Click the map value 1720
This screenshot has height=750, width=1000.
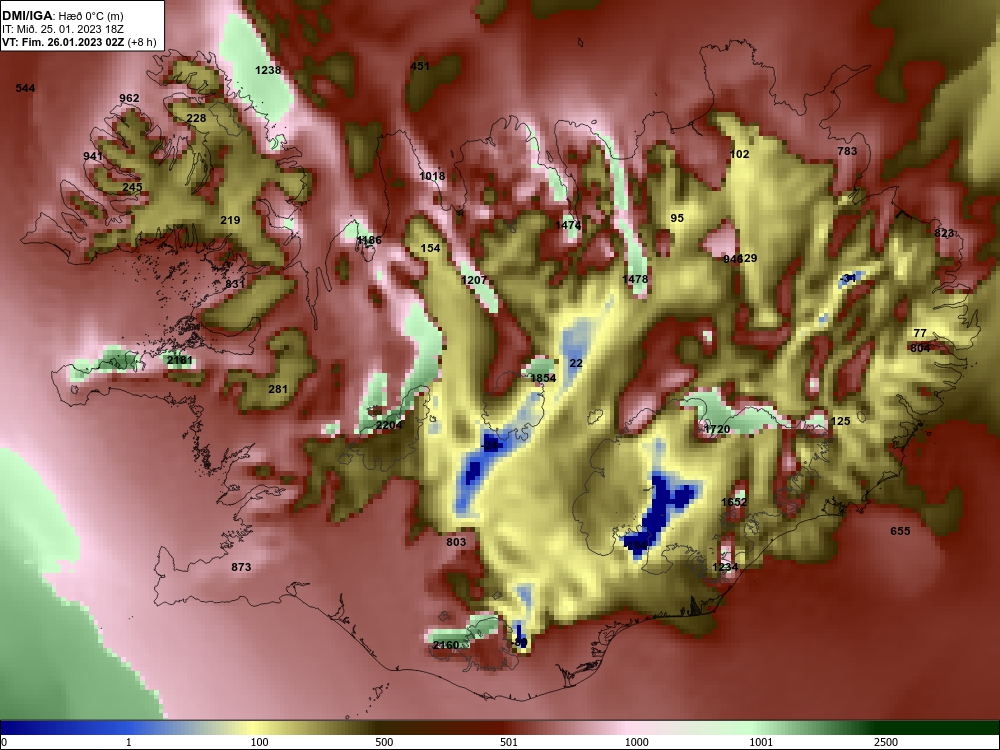717,429
